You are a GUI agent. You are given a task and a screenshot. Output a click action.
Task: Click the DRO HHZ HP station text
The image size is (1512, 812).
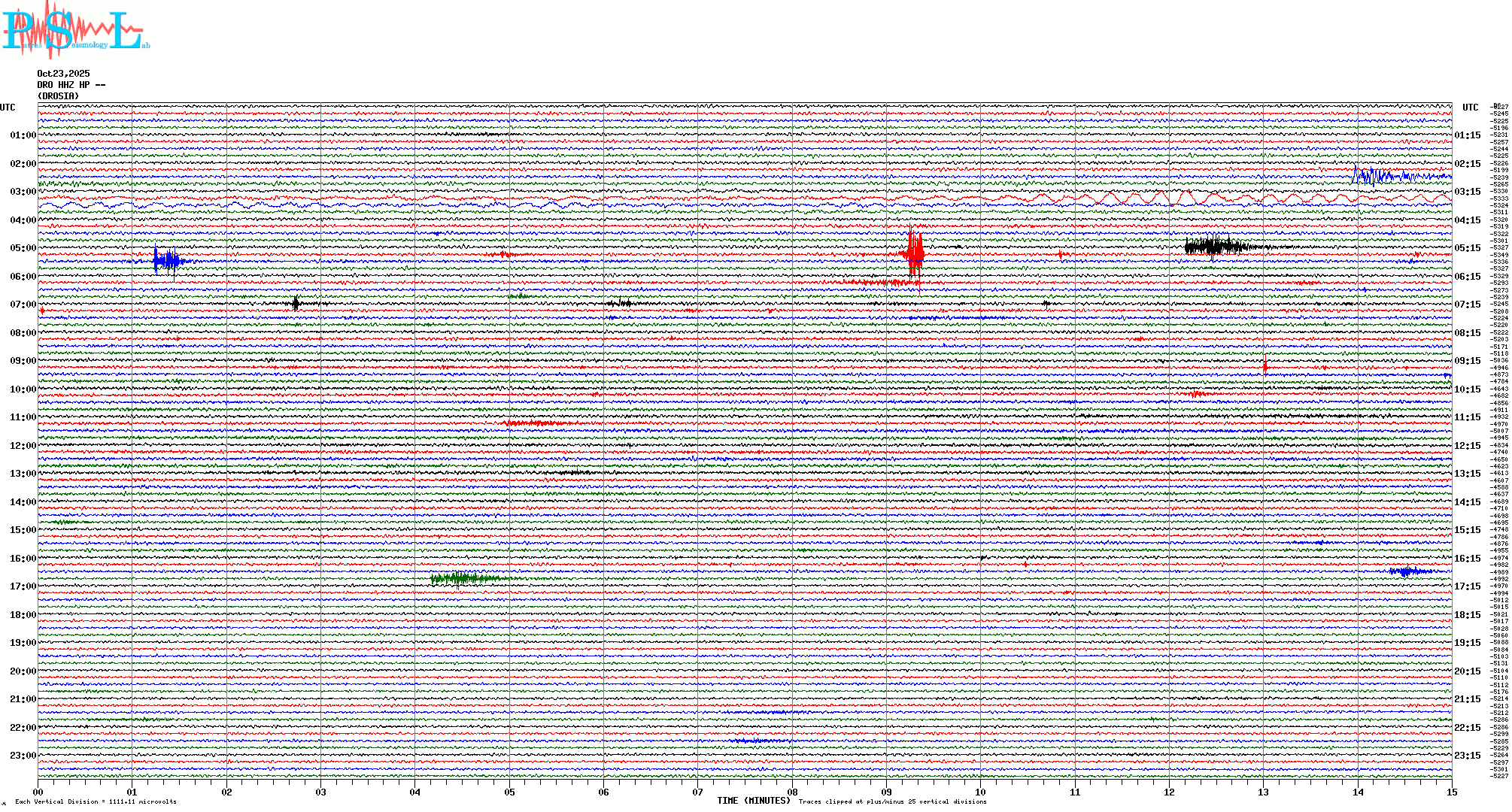click(x=71, y=85)
